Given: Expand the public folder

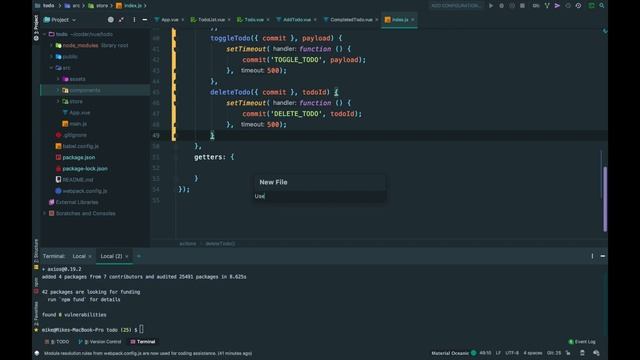Looking at the screenshot, I should (x=51, y=56).
